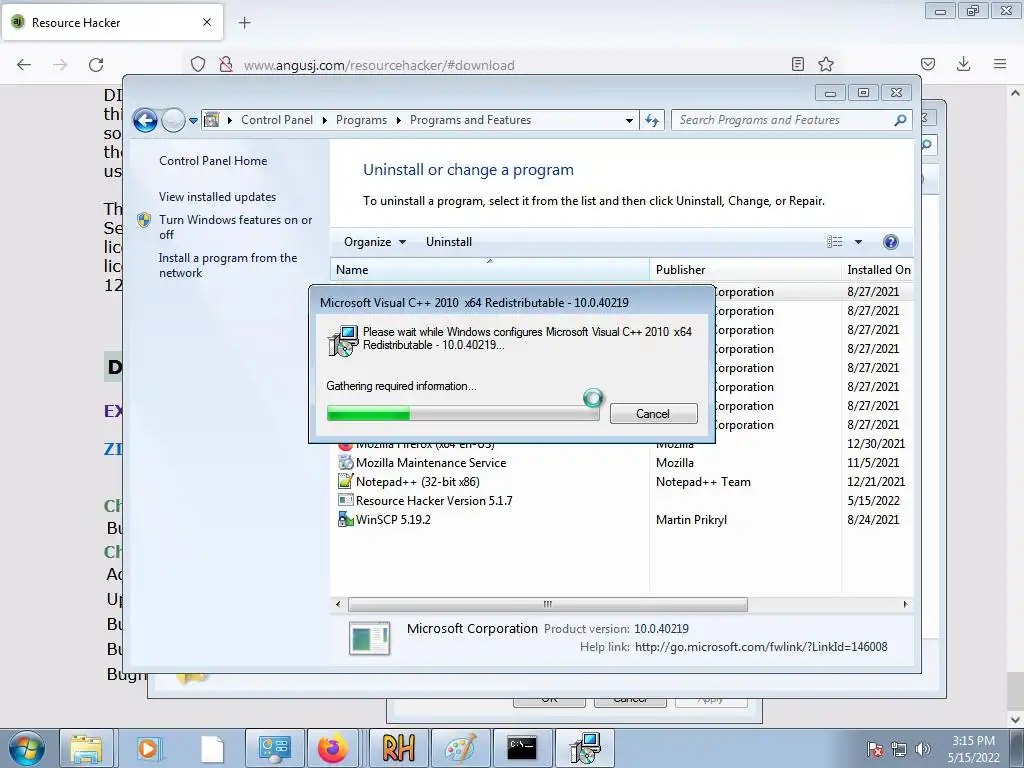Viewport: 1024px width, 768px height.
Task: Click horizontal scrollbar right arrow
Action: point(905,604)
